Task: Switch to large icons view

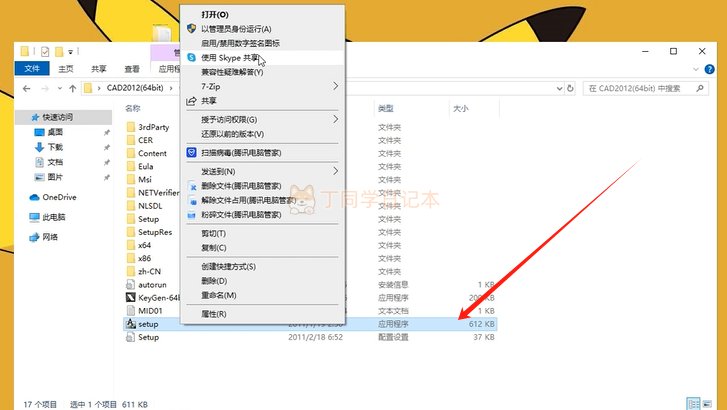Action: click(707, 404)
